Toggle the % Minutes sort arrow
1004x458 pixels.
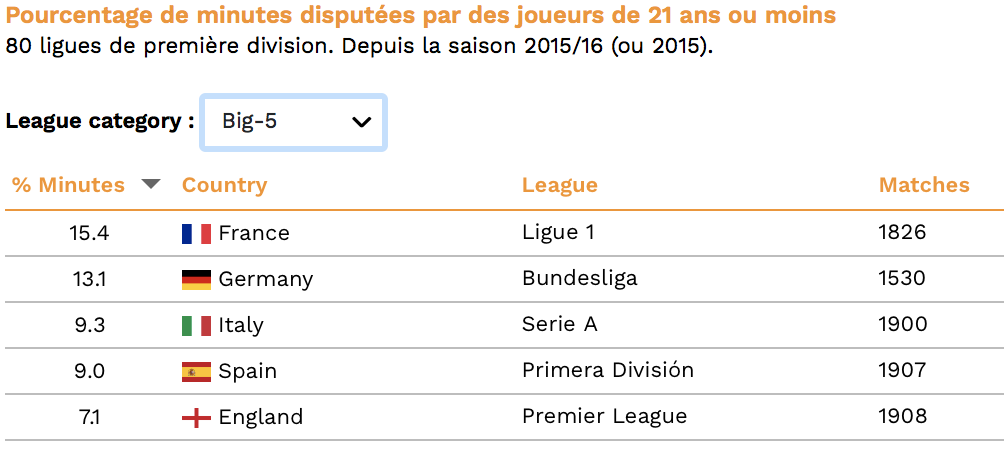[x=150, y=184]
